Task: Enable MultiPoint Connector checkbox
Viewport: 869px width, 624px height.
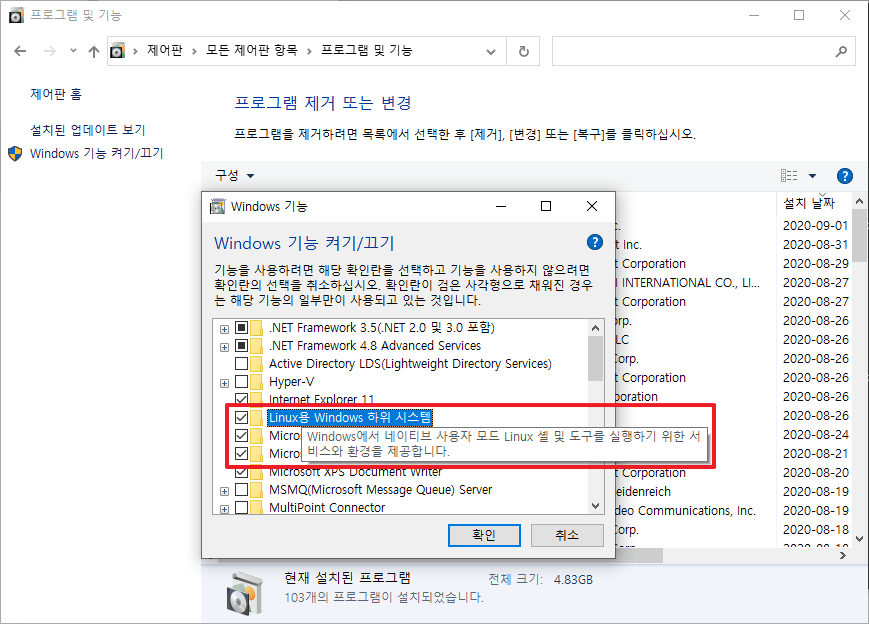Action: pyautogui.click(x=242, y=508)
